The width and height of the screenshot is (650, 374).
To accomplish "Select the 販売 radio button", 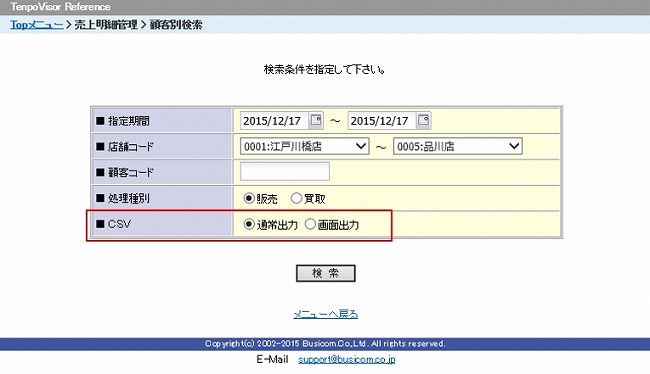I will (x=249, y=198).
